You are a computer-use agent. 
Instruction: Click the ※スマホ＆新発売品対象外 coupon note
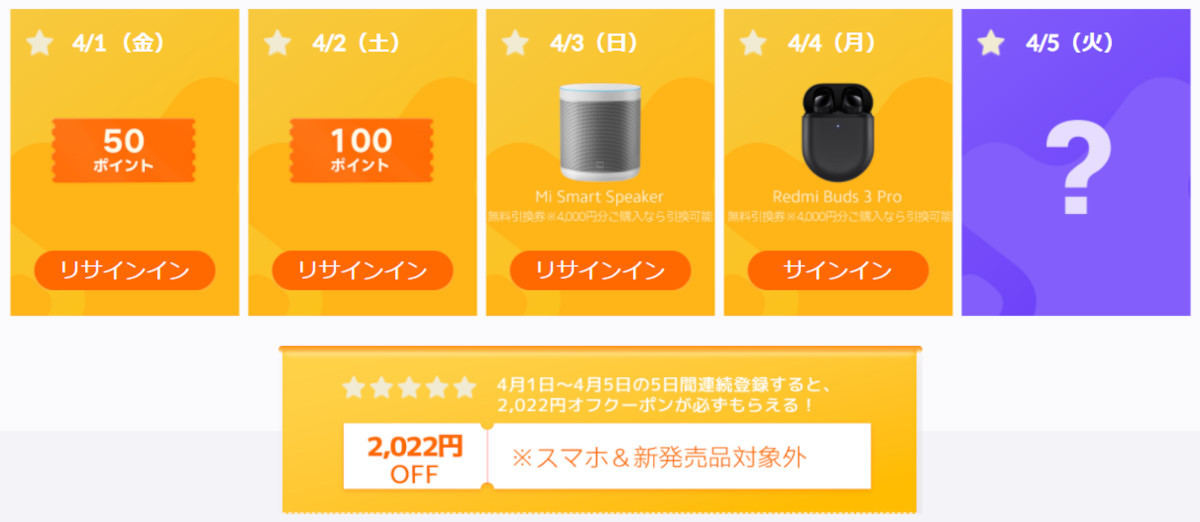(659, 457)
